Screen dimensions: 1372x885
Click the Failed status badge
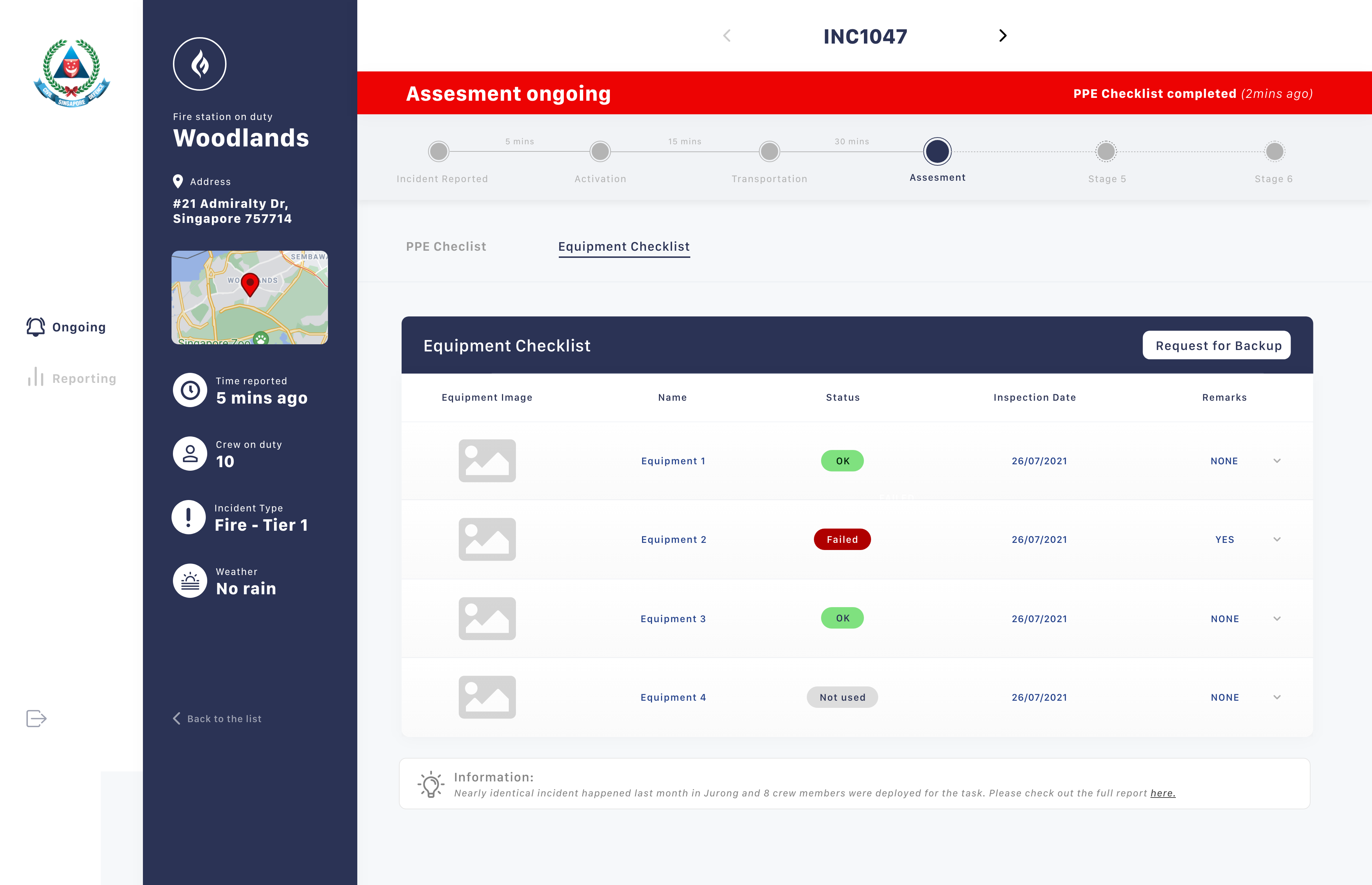(842, 540)
